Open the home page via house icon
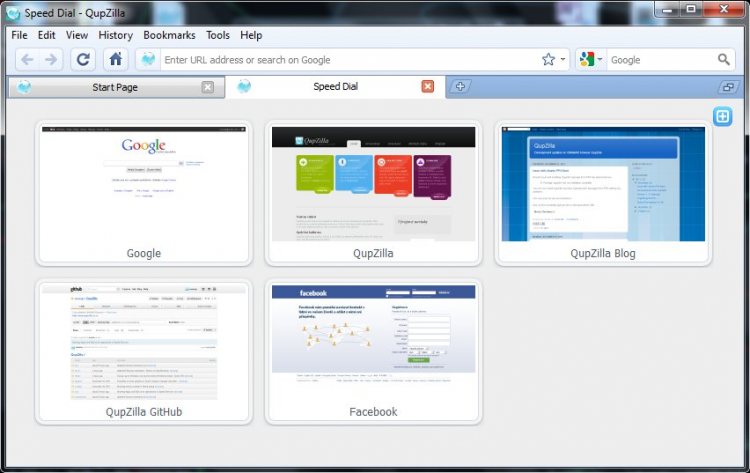 (x=116, y=59)
